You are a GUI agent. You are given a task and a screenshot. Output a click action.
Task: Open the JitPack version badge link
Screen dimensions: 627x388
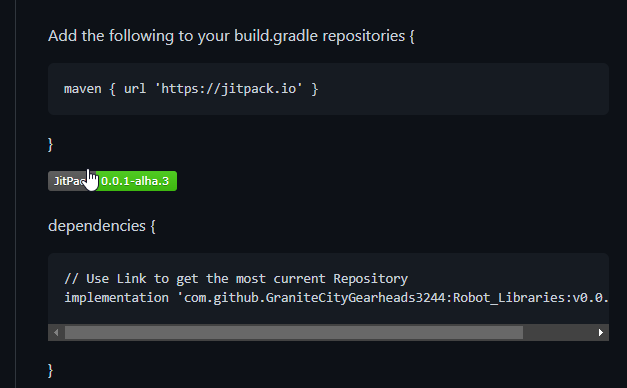coord(112,181)
